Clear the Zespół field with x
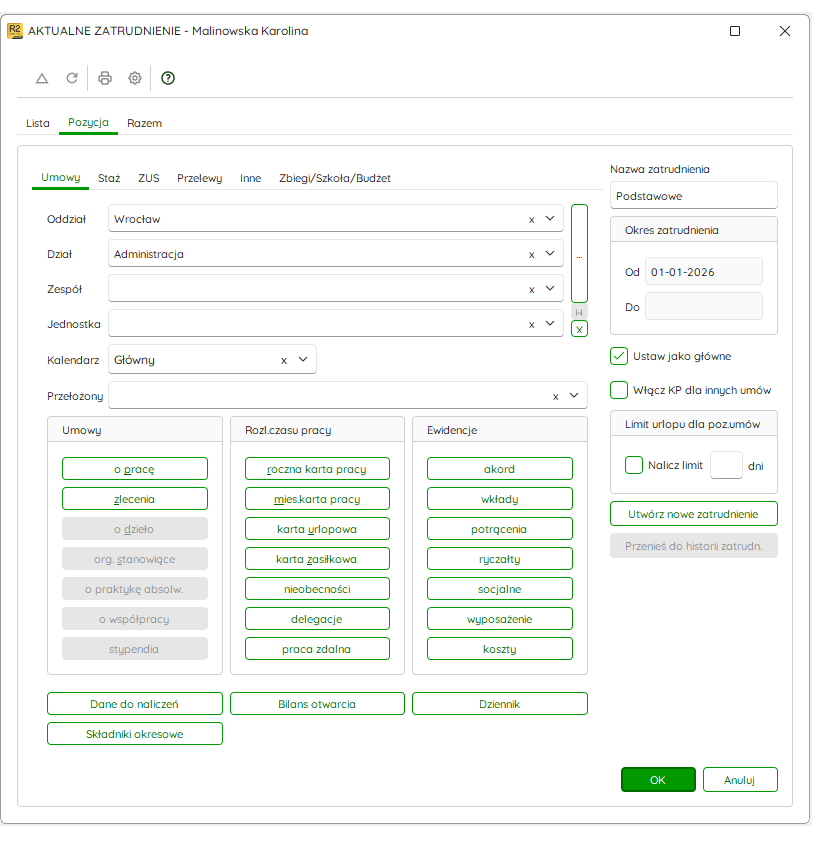 coord(531,290)
